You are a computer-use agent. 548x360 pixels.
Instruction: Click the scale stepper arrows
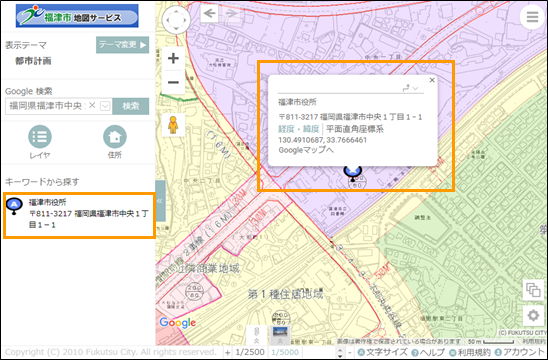[x=340, y=352]
